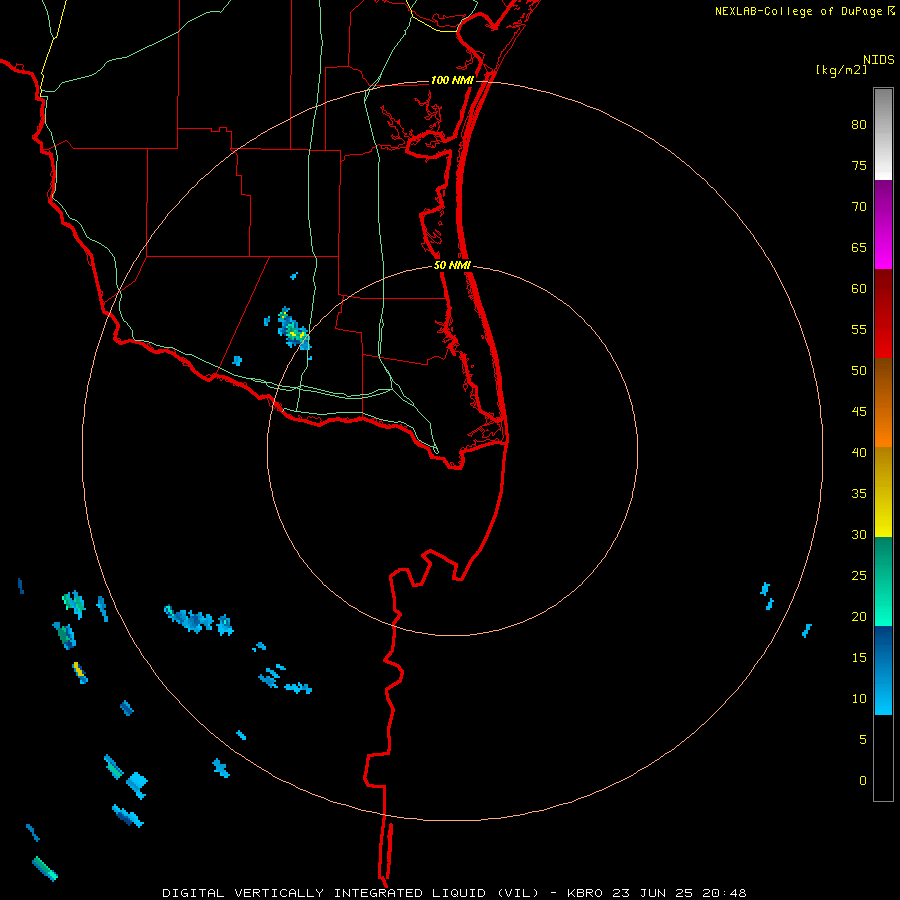
Task: Select the 50 value on the color scale
Action: [859, 370]
